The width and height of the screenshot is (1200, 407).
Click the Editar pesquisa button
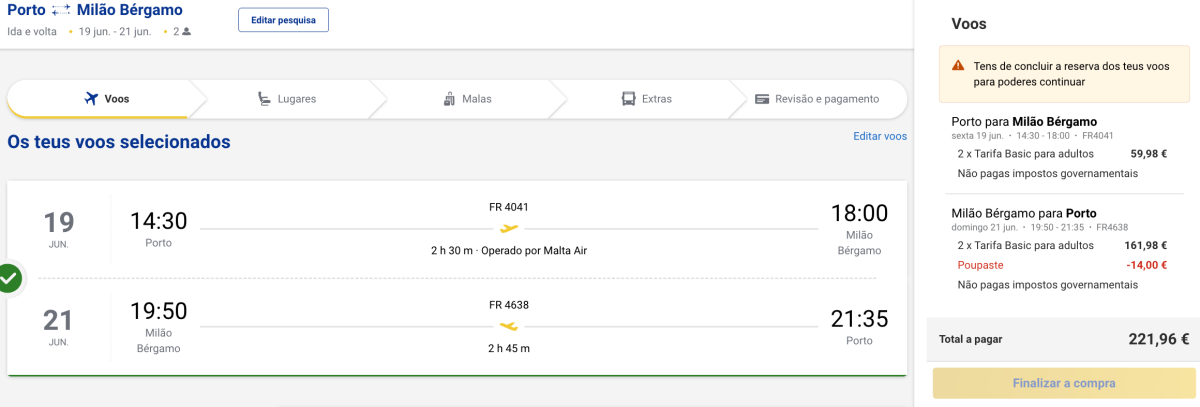[x=283, y=20]
